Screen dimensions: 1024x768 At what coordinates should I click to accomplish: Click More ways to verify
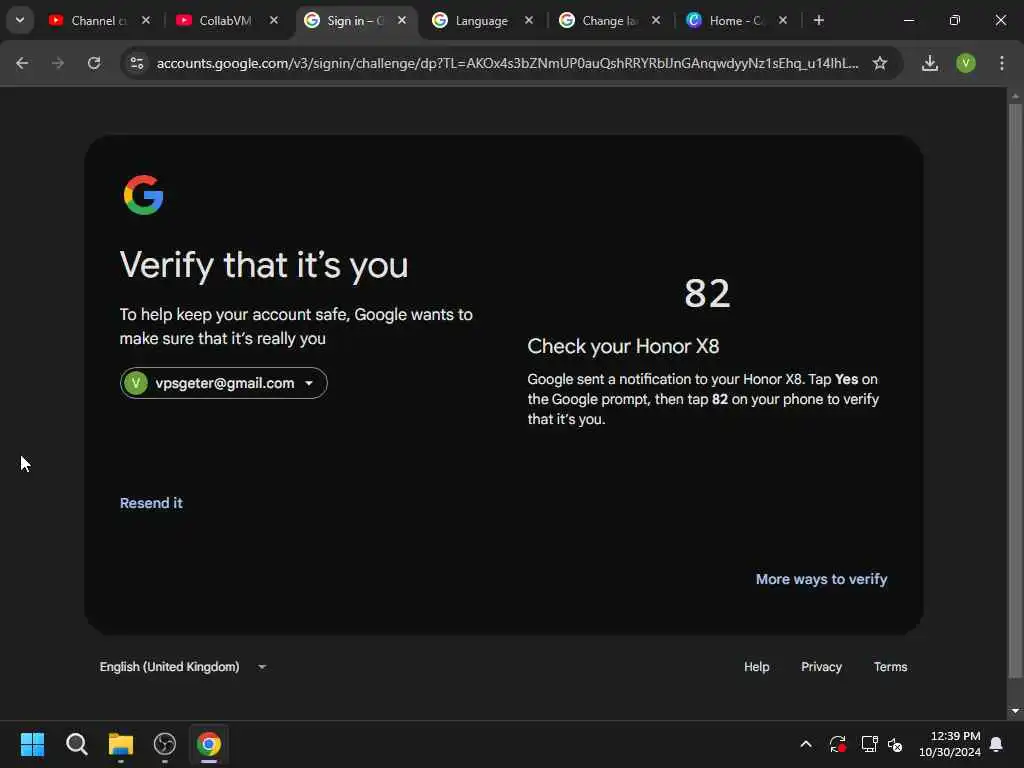coord(821,579)
